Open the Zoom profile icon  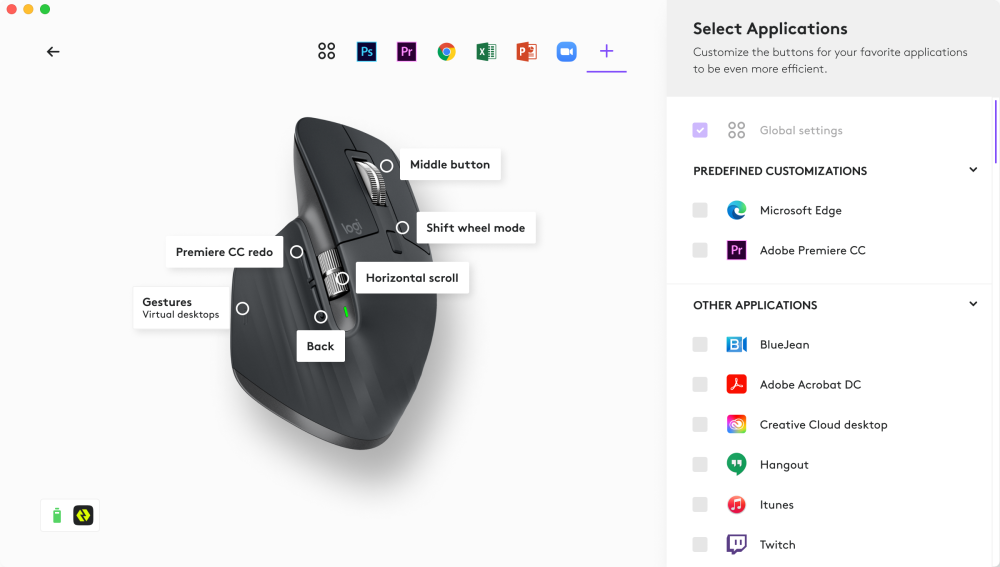(566, 52)
